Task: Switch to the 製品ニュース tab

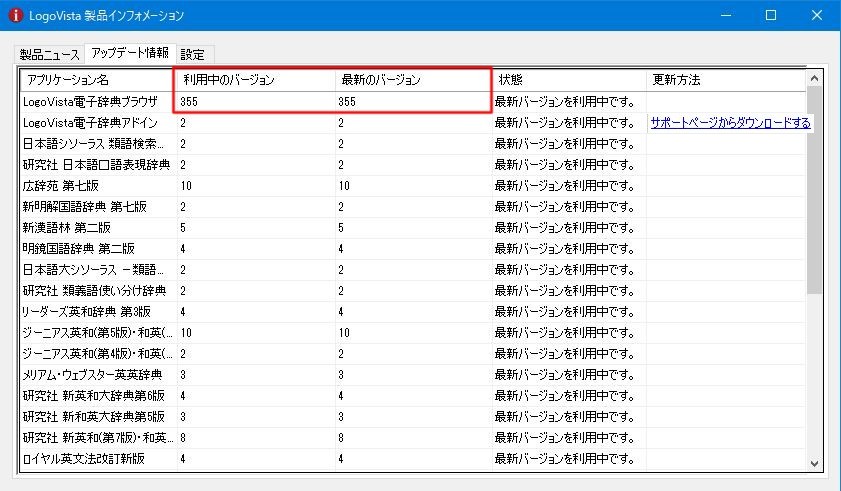Action: point(49,54)
